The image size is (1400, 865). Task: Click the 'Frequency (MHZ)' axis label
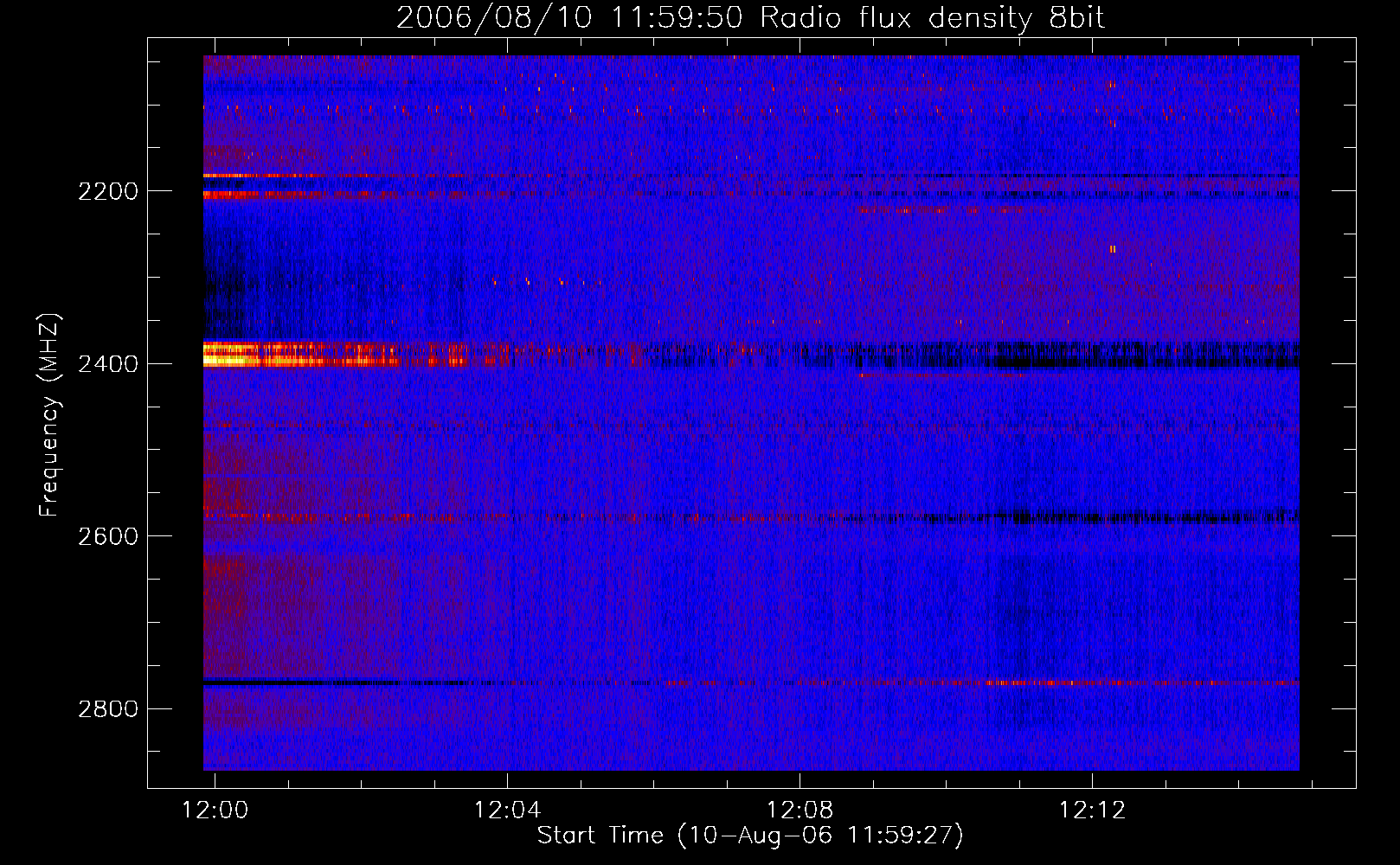point(50,415)
